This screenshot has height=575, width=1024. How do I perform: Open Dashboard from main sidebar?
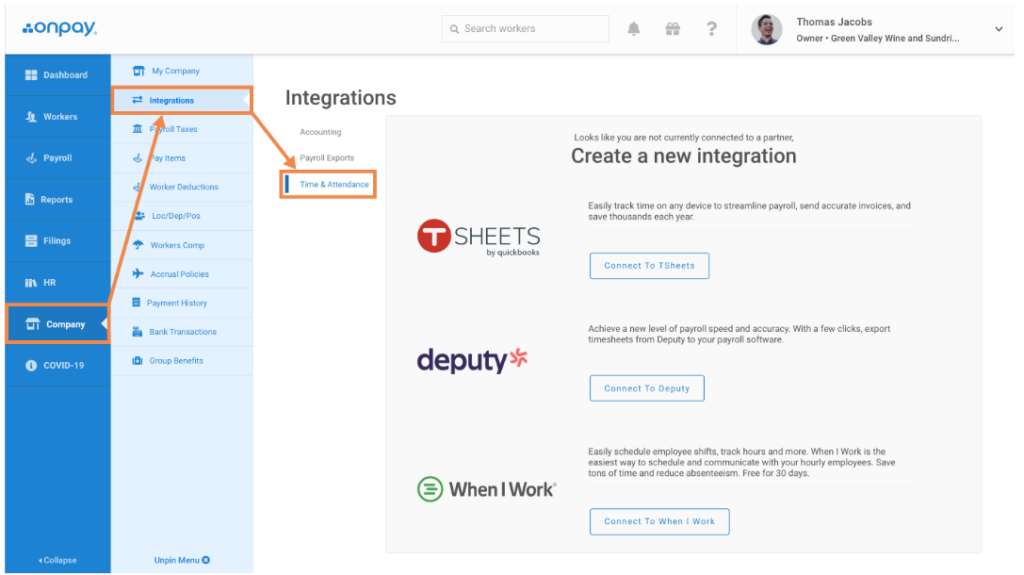click(x=57, y=75)
